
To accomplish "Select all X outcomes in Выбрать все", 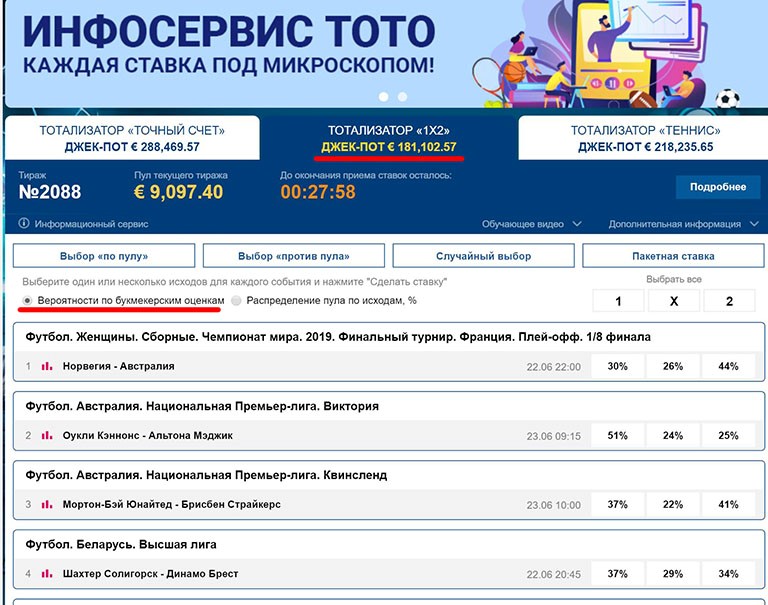I will click(x=673, y=302).
